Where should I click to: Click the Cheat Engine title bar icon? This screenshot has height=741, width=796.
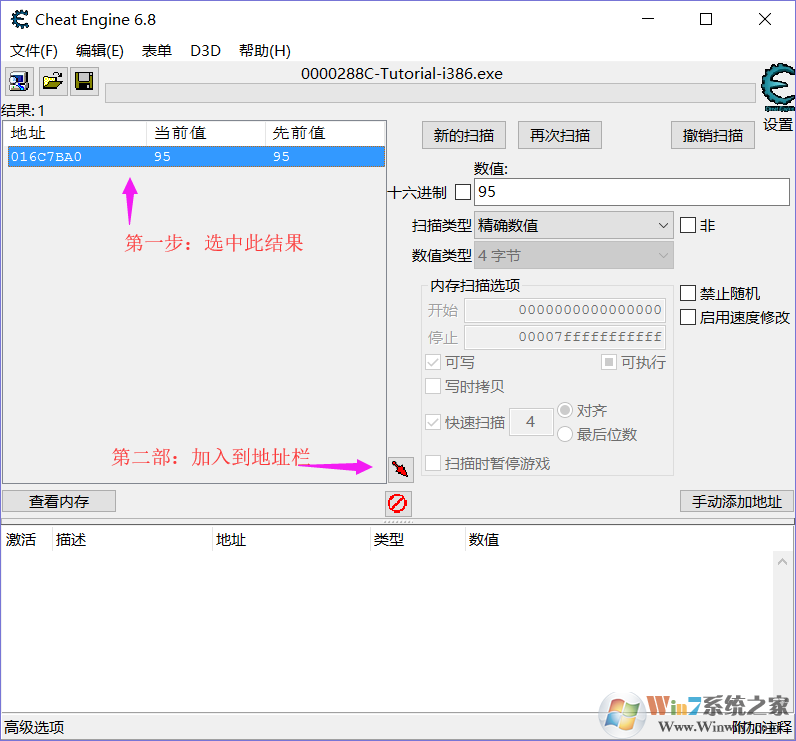[x=20, y=20]
